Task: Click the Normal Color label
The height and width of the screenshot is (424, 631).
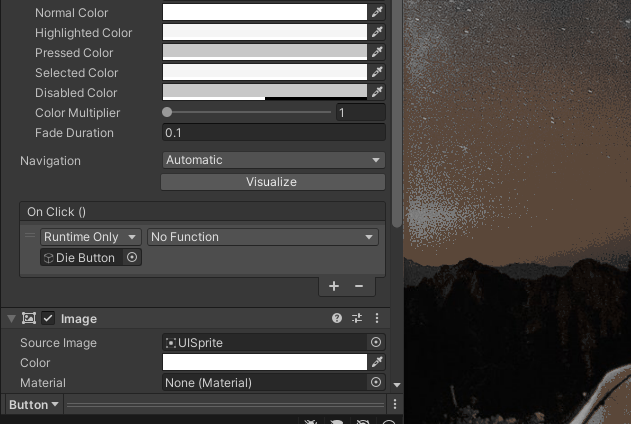Action: [72, 13]
